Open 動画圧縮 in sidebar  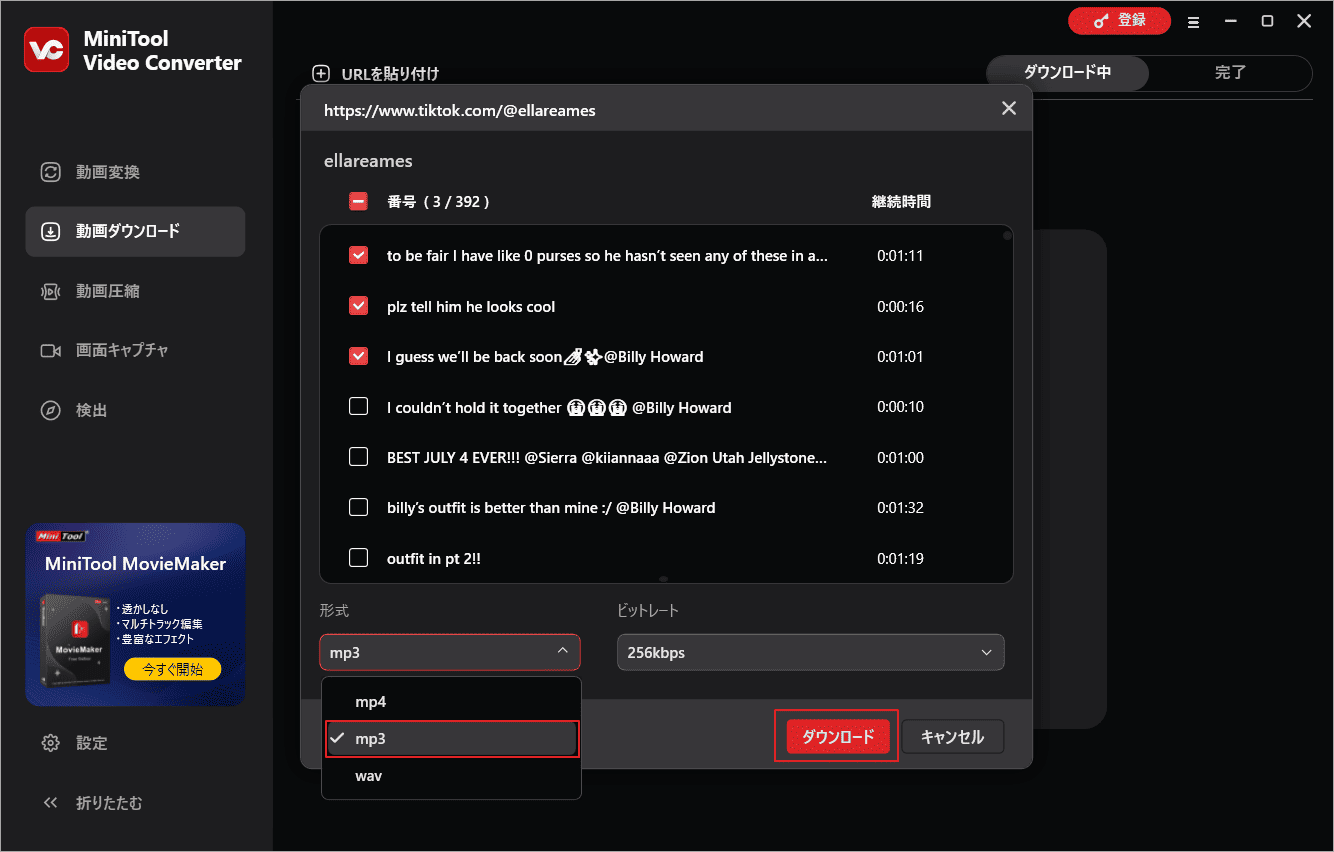tap(135, 291)
